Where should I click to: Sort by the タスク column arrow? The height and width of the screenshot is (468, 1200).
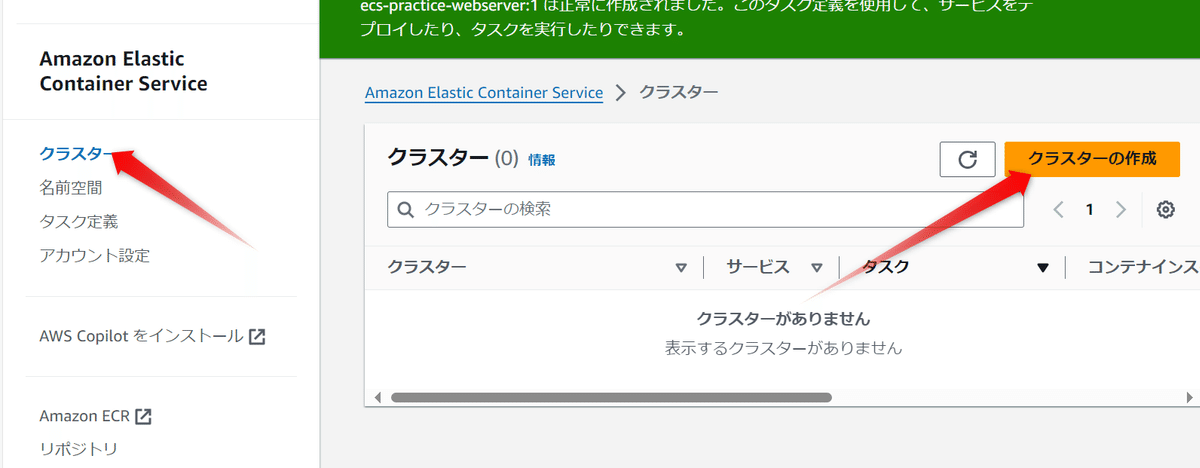pos(1043,268)
